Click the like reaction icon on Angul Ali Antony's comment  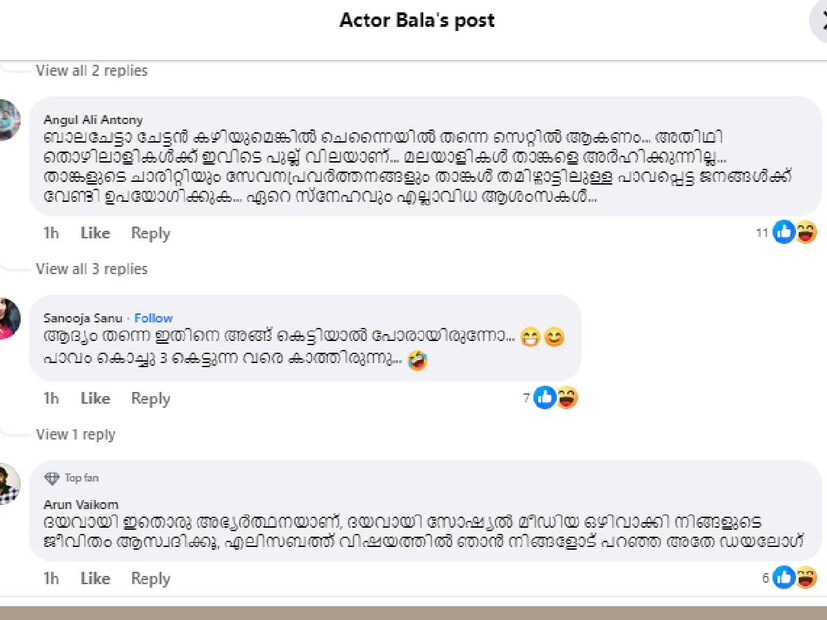784,233
